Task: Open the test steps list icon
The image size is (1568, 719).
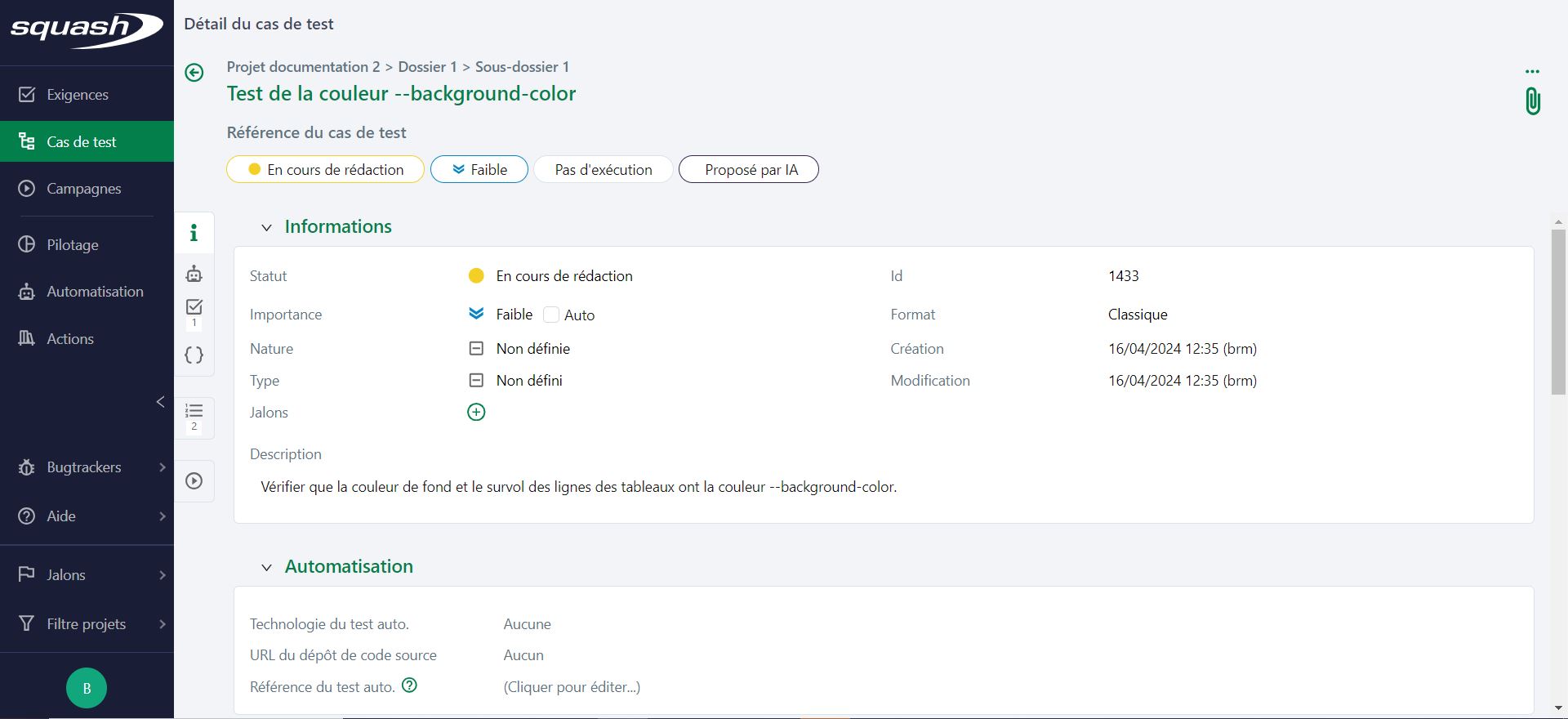Action: (x=194, y=411)
